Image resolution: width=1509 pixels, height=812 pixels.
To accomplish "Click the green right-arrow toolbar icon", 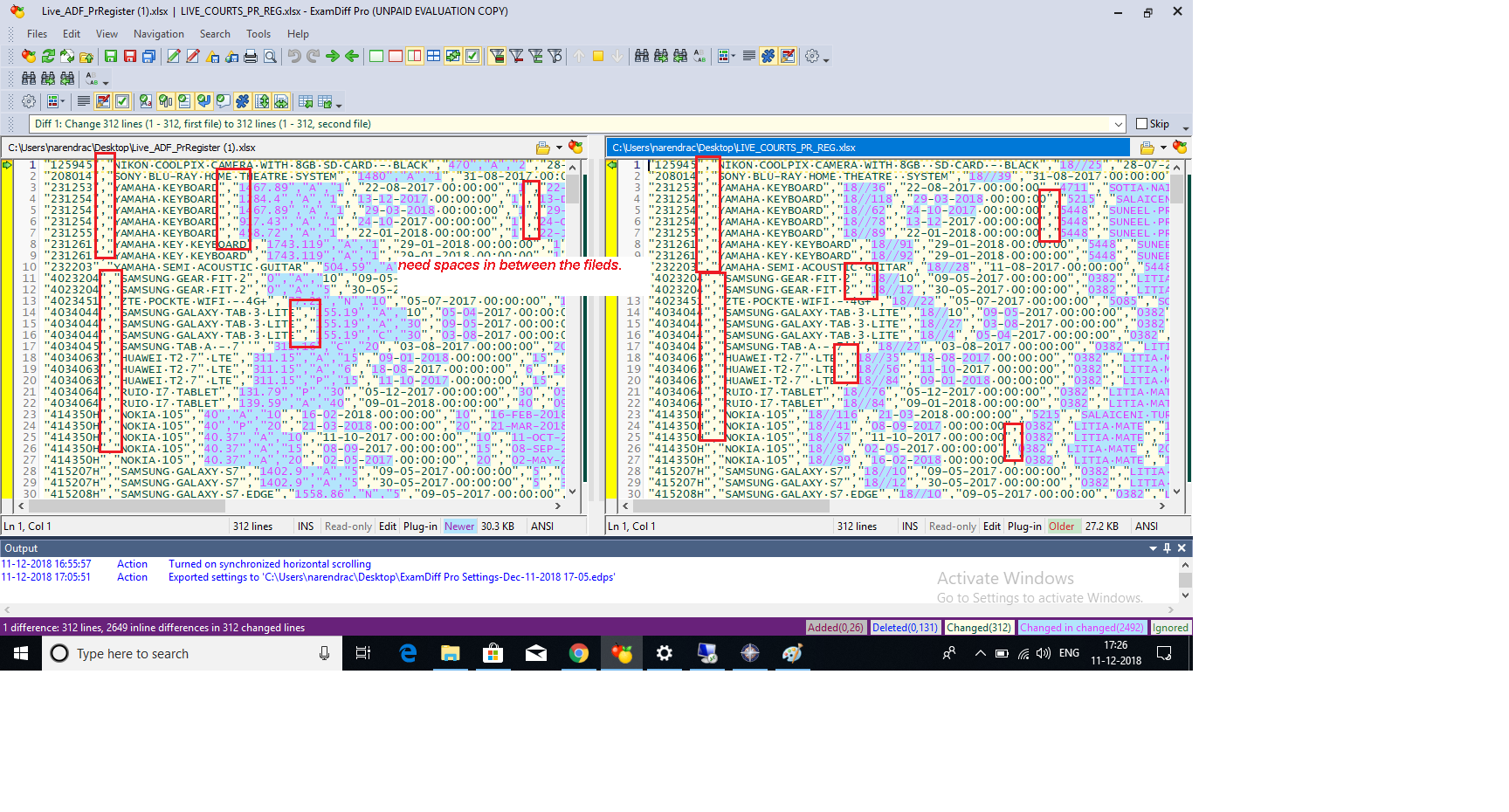I will [x=333, y=56].
